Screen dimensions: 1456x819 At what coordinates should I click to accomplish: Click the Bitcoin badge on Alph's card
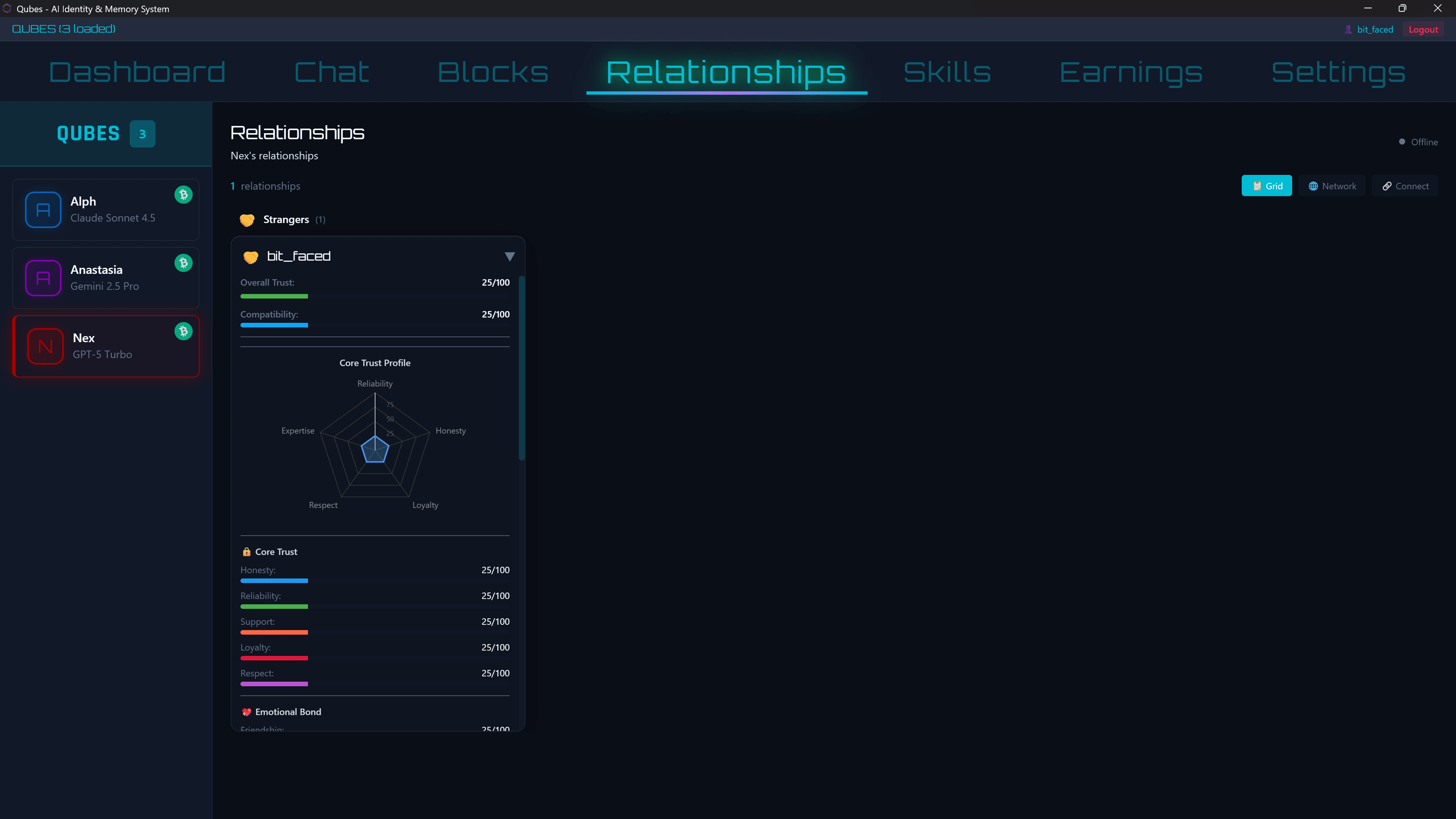point(183,195)
